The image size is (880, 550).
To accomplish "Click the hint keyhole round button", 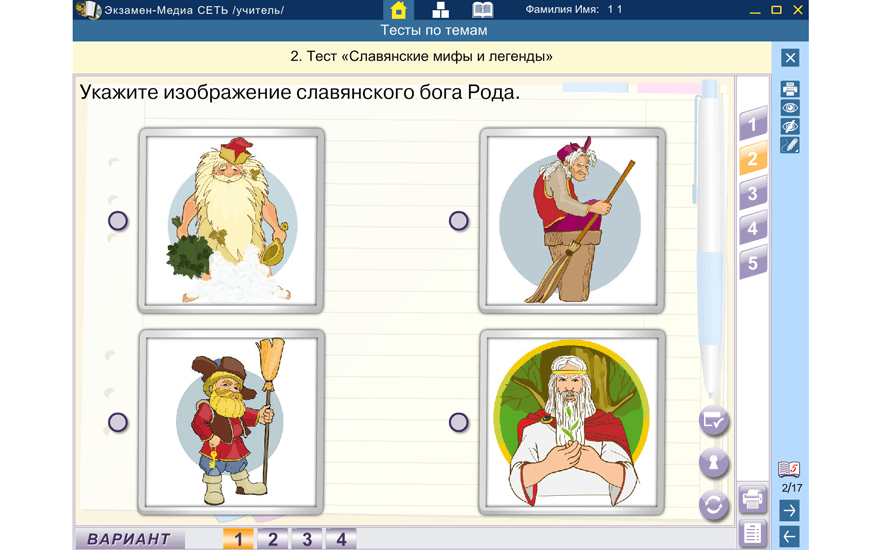I will (714, 463).
